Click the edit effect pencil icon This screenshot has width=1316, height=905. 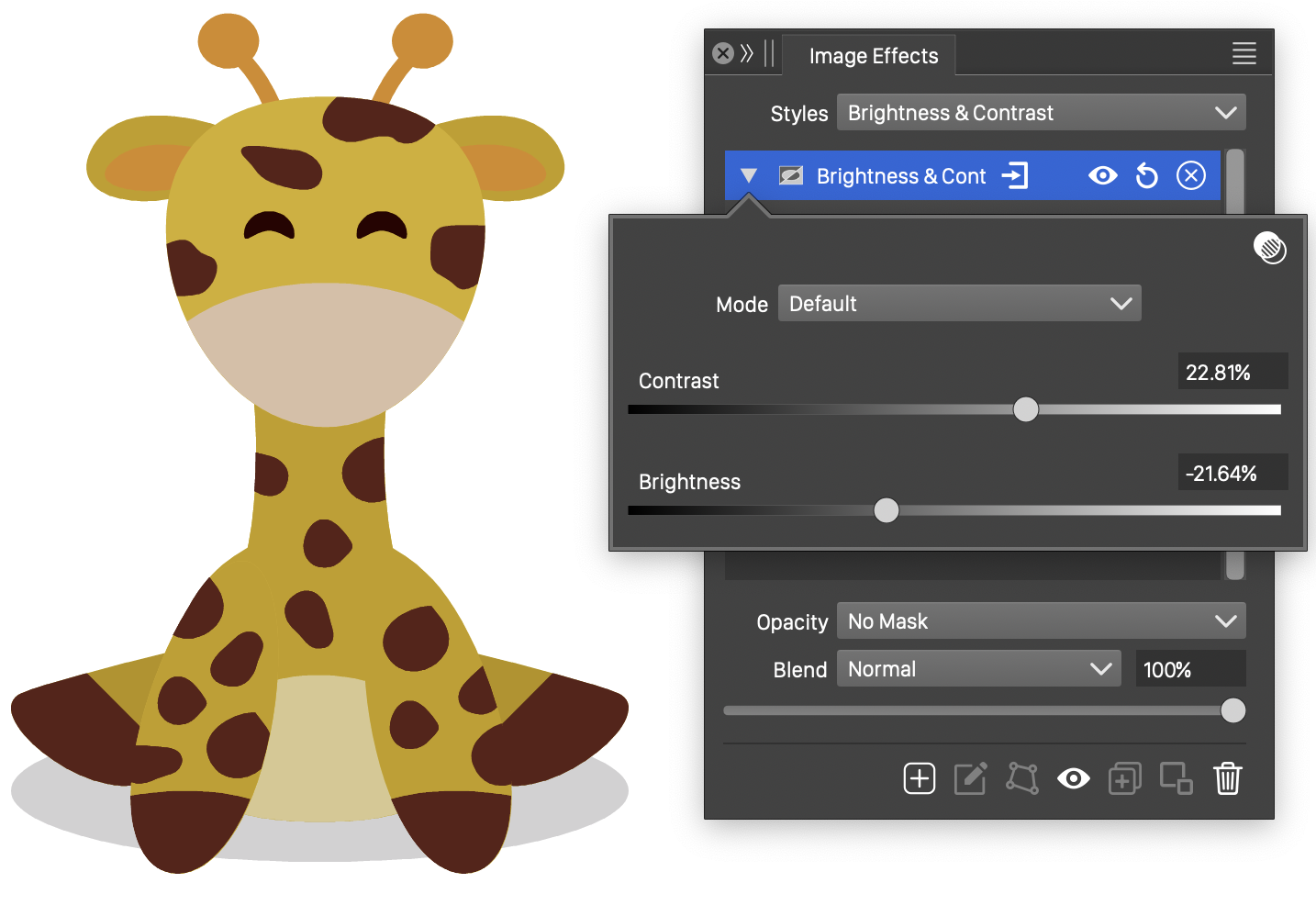970,778
